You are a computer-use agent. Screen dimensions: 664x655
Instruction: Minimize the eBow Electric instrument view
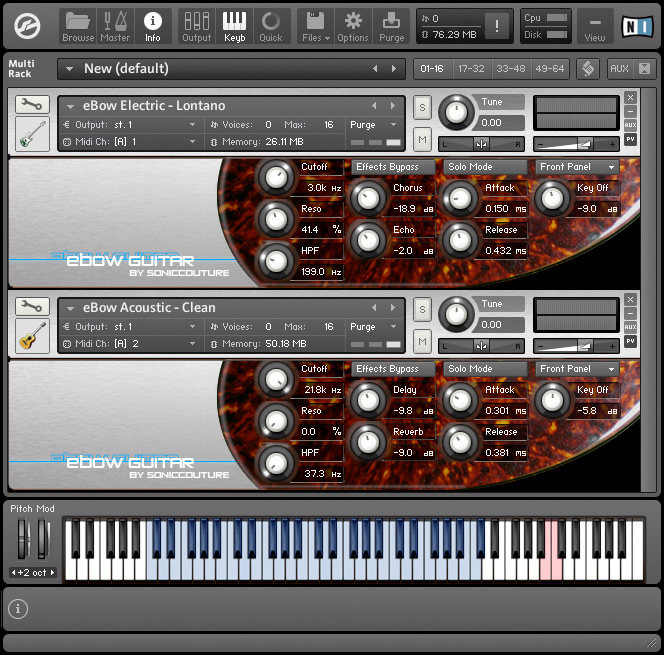tap(630, 111)
